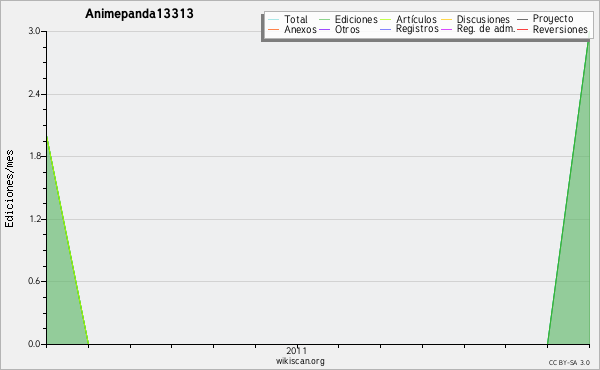
Task: Click the chart title Animepanda13313
Action: pyautogui.click(x=139, y=13)
